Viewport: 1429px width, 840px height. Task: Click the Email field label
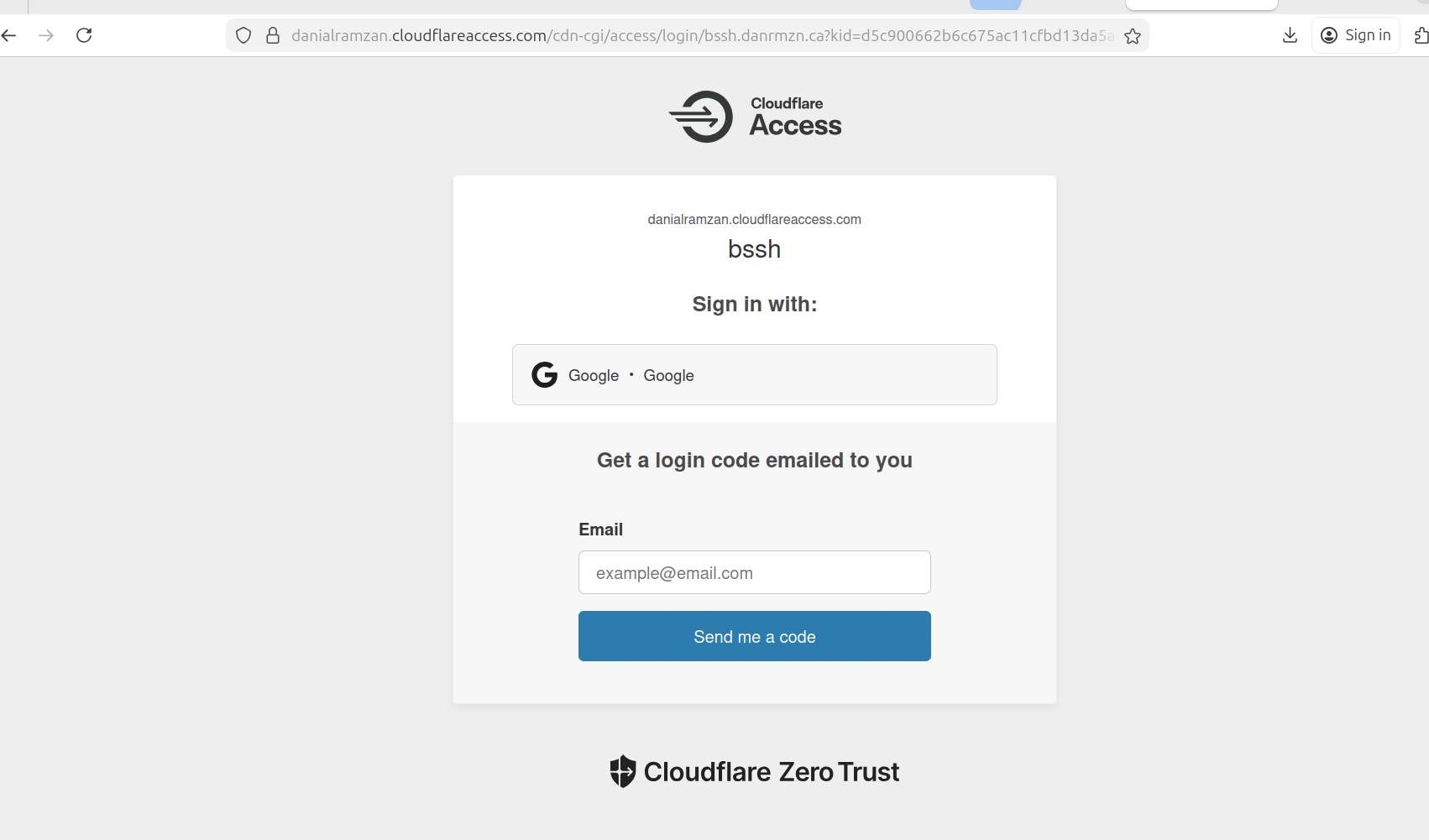[600, 530]
